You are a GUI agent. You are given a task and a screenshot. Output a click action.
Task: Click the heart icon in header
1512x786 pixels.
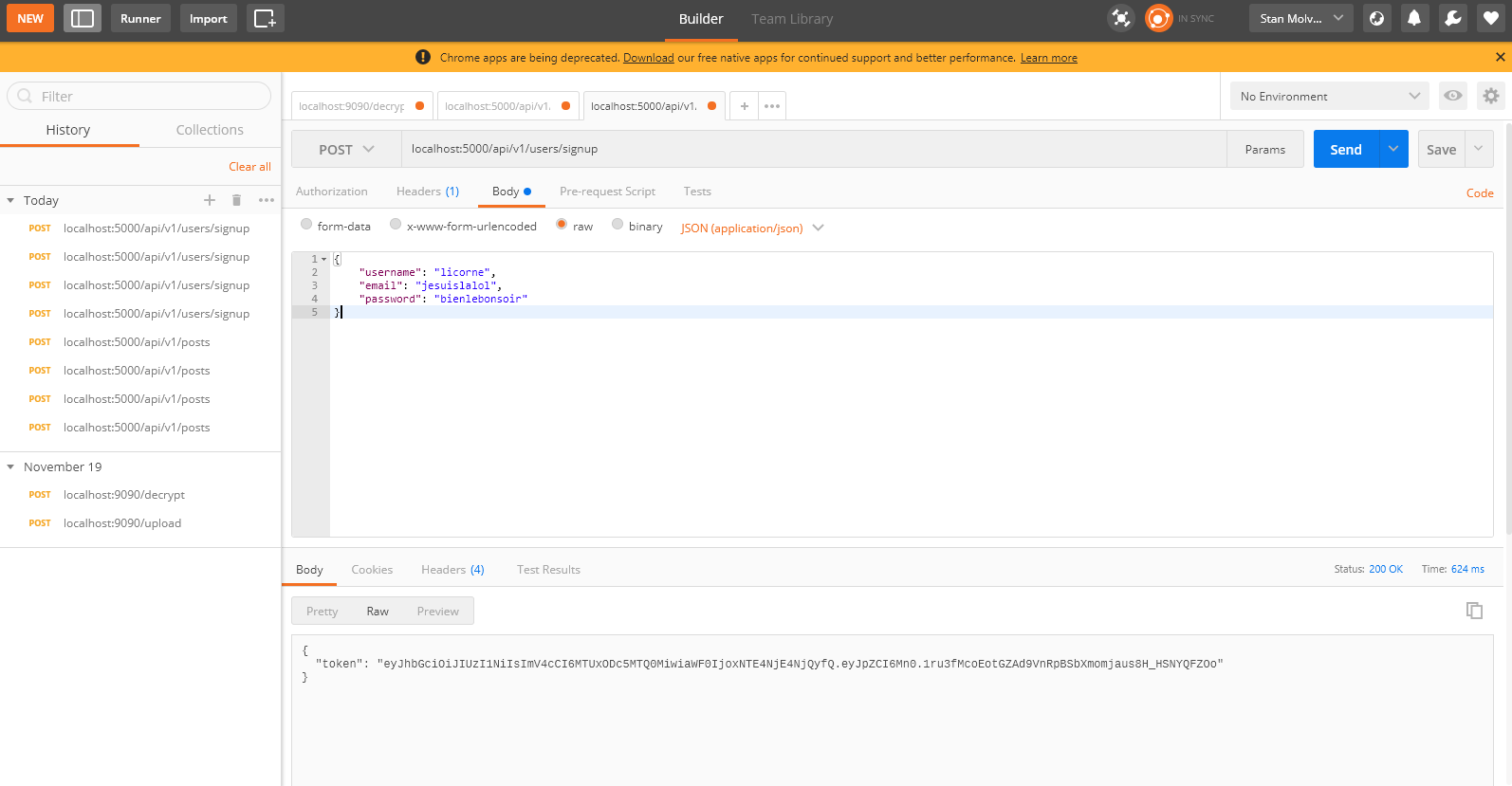coord(1491,18)
